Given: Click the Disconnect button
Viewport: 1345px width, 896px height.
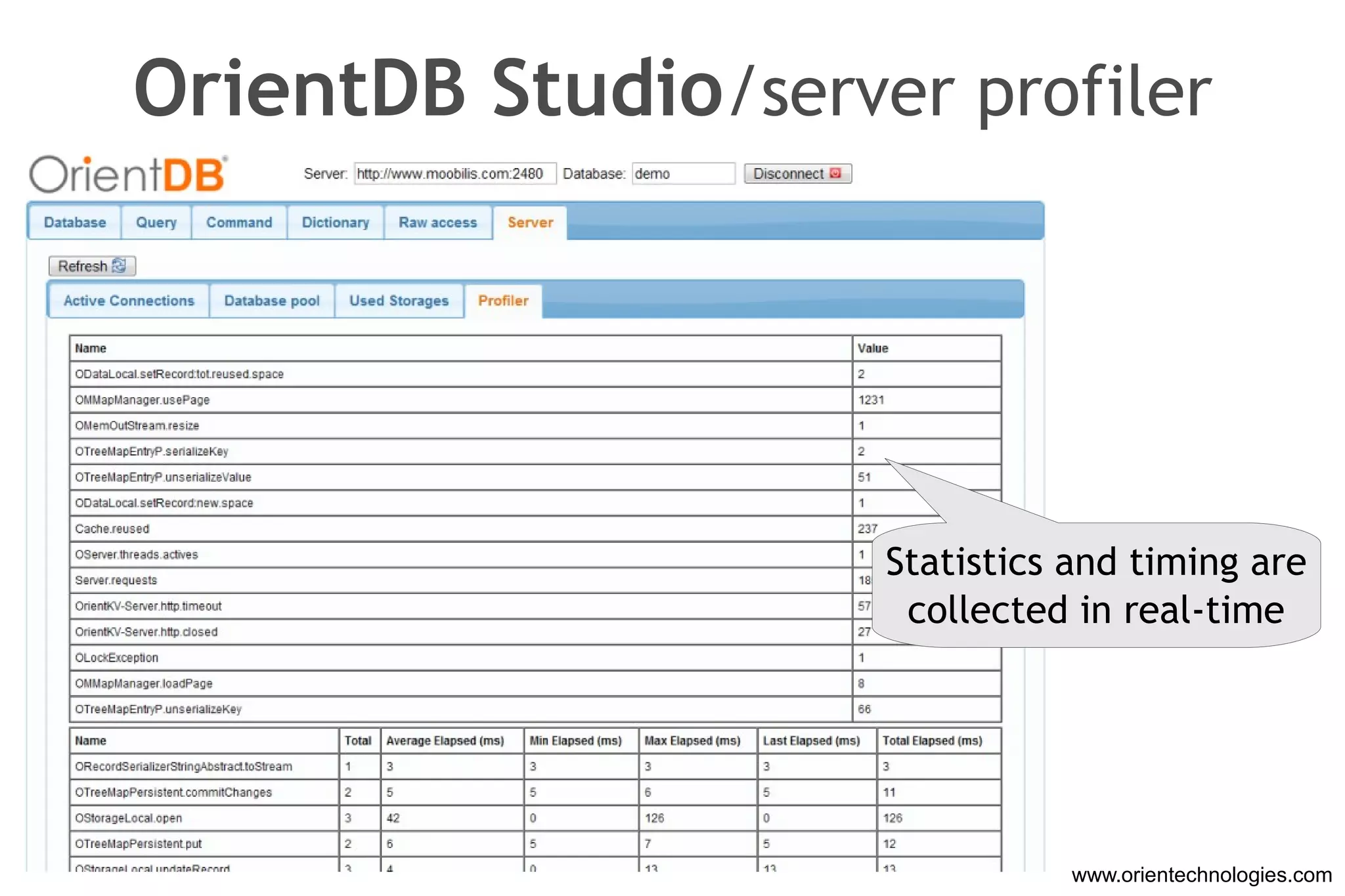Looking at the screenshot, I should [x=797, y=173].
